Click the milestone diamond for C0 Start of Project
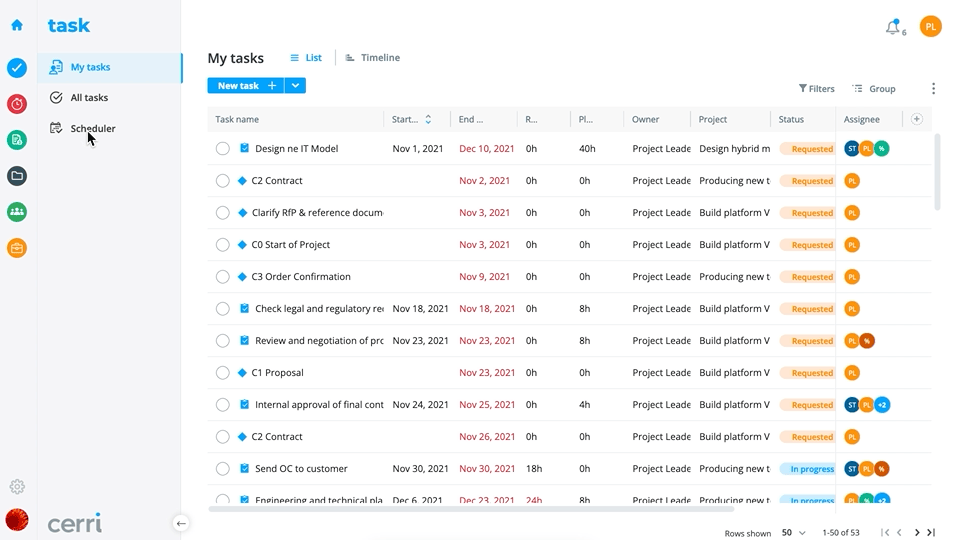Screen dimensions: 960x540 [x=242, y=244]
